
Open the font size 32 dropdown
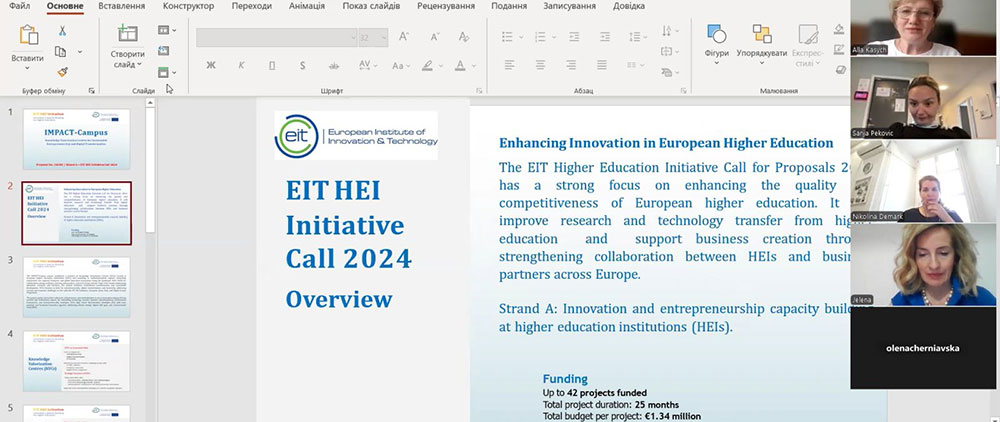click(384, 37)
